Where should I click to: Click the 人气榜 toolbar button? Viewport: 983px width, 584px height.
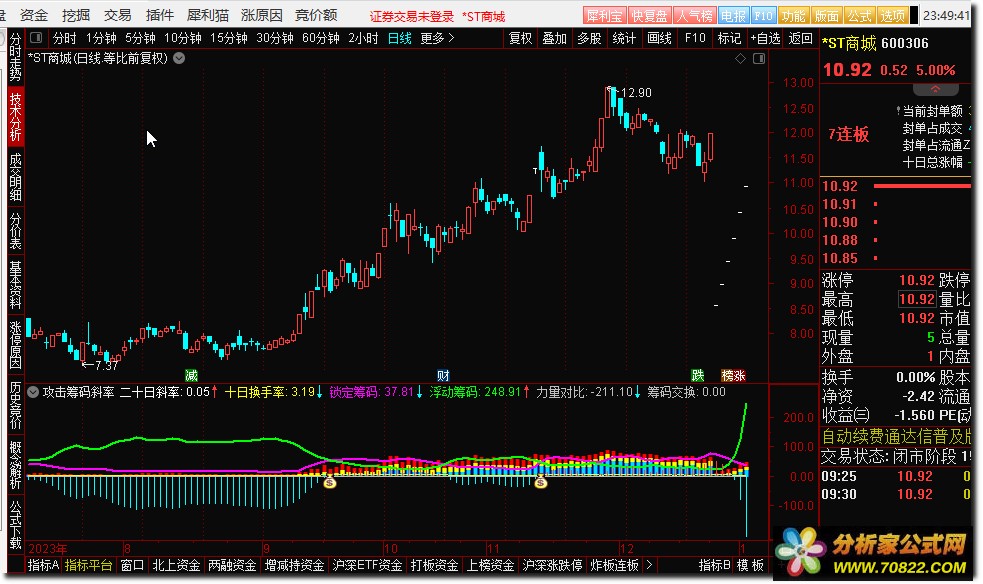(695, 16)
